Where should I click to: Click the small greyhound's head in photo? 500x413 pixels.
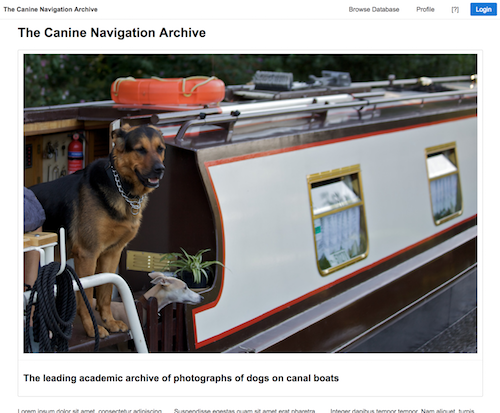click(175, 288)
